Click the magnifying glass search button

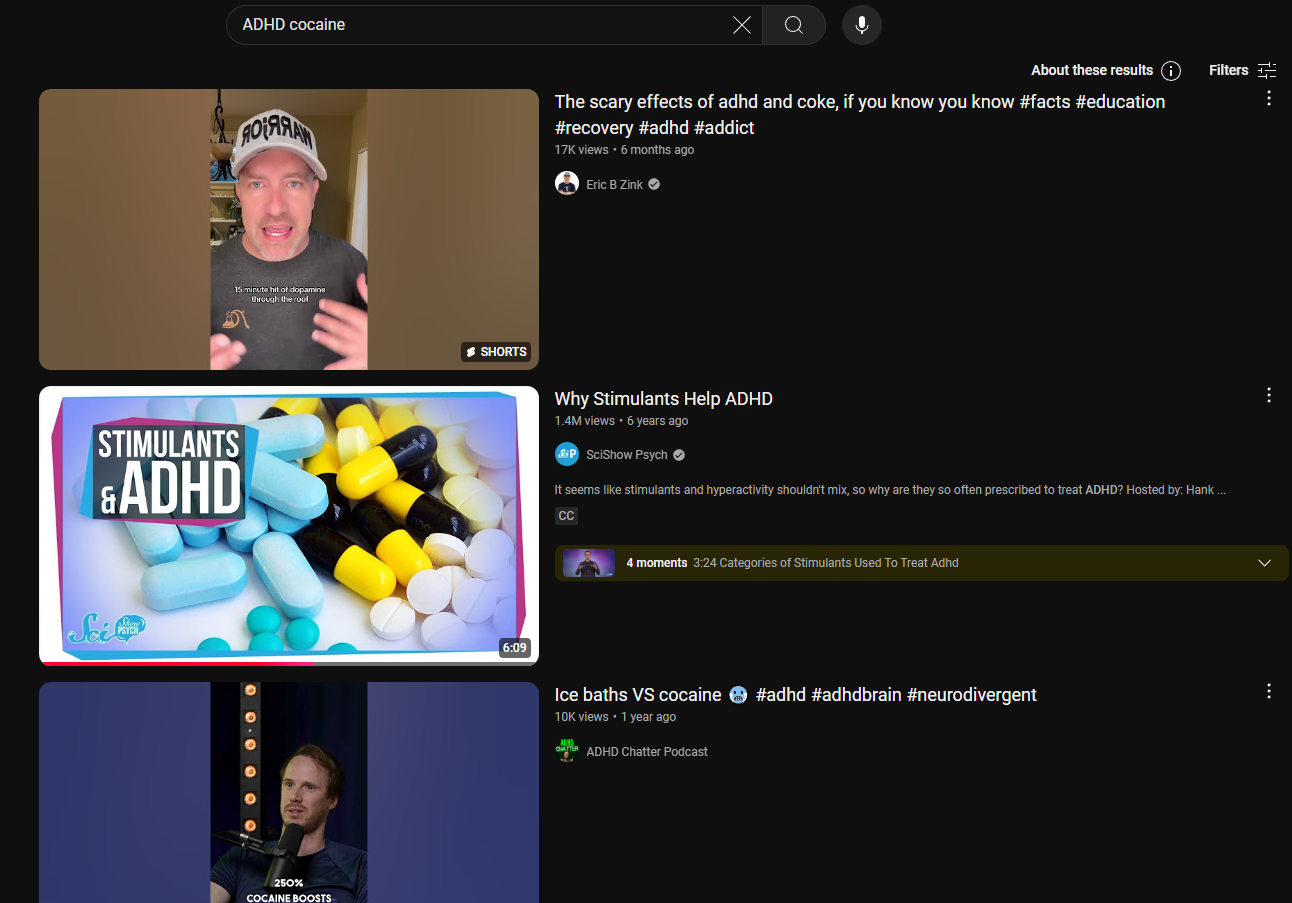[794, 25]
